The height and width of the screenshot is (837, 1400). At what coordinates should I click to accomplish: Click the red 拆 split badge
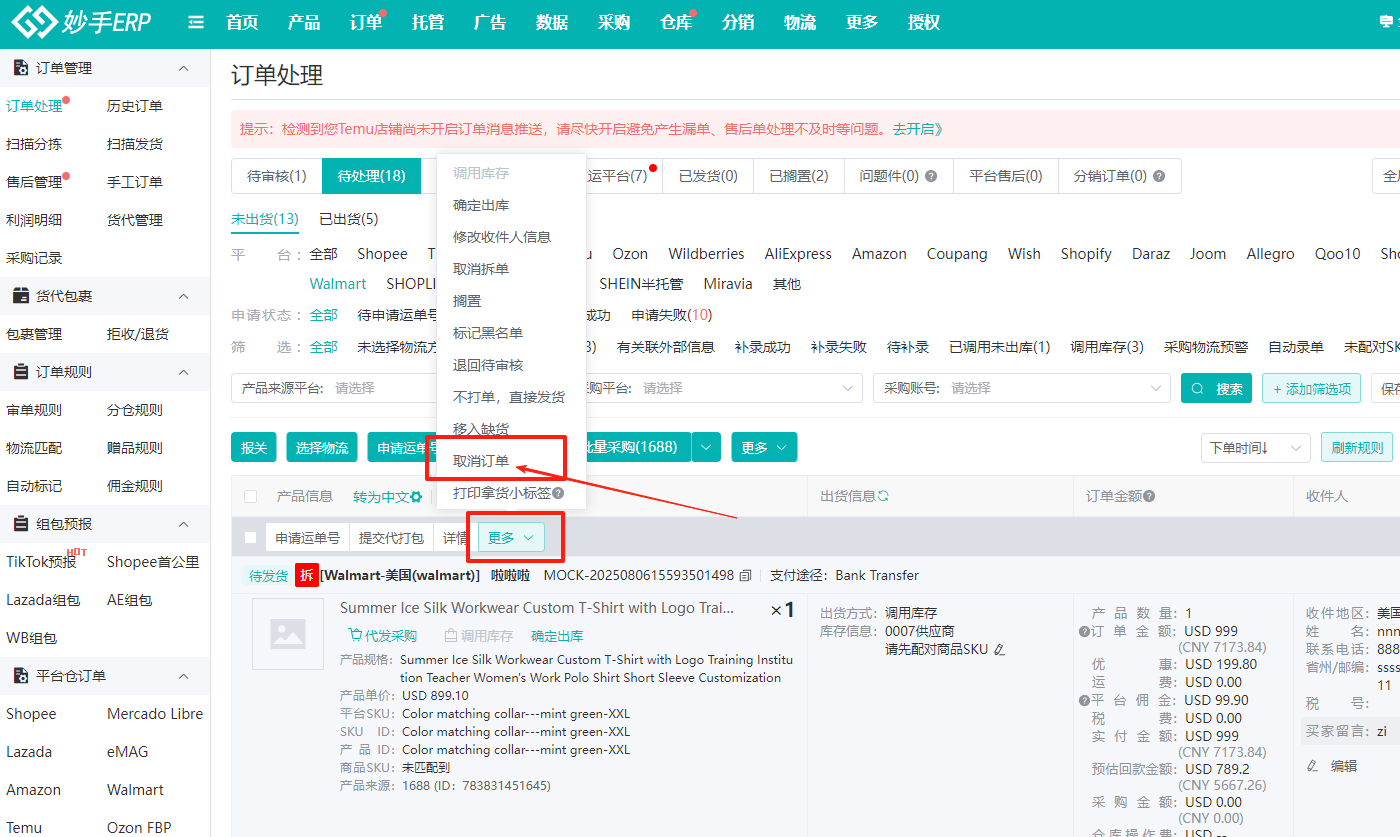point(307,575)
